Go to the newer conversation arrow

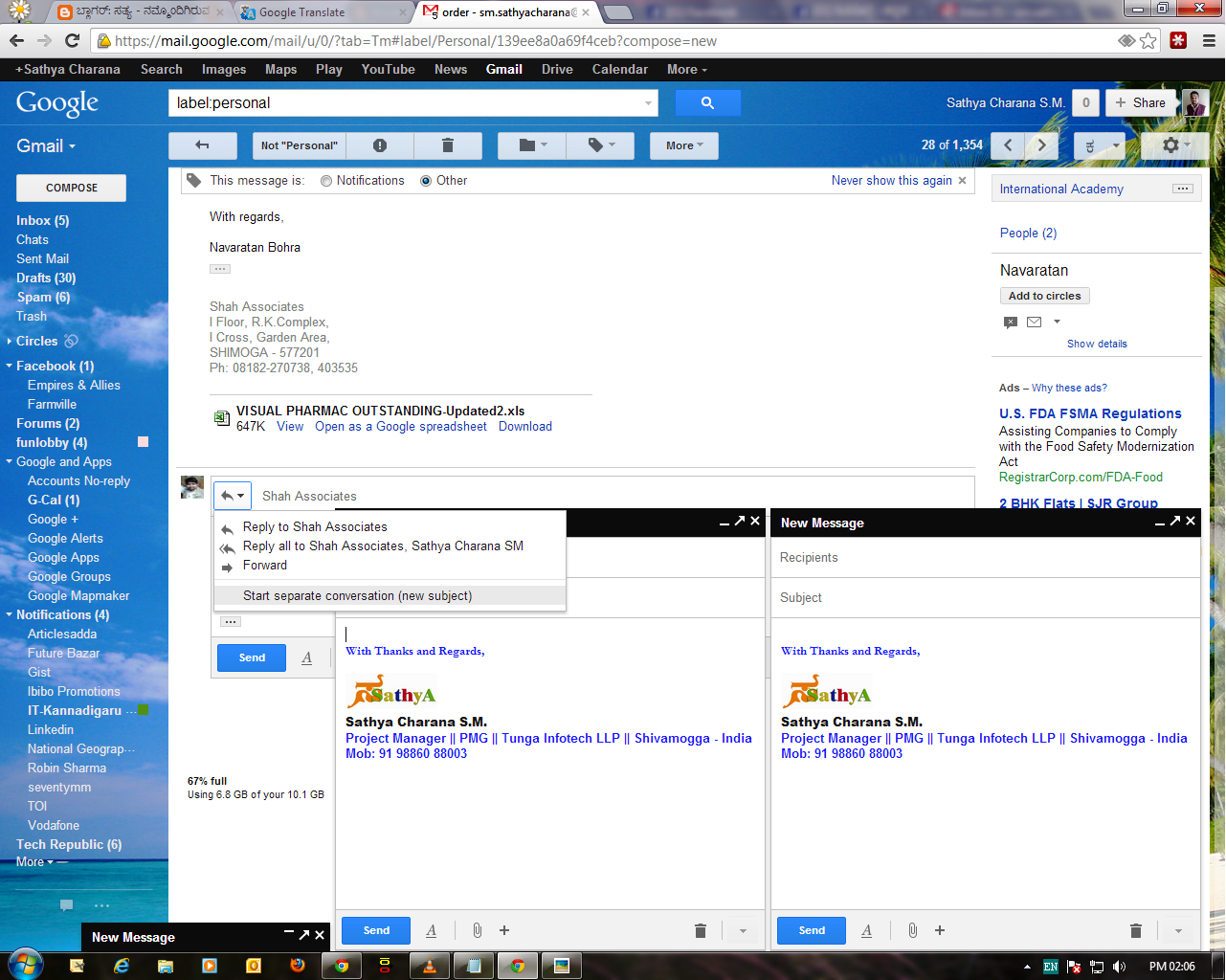click(x=1008, y=145)
